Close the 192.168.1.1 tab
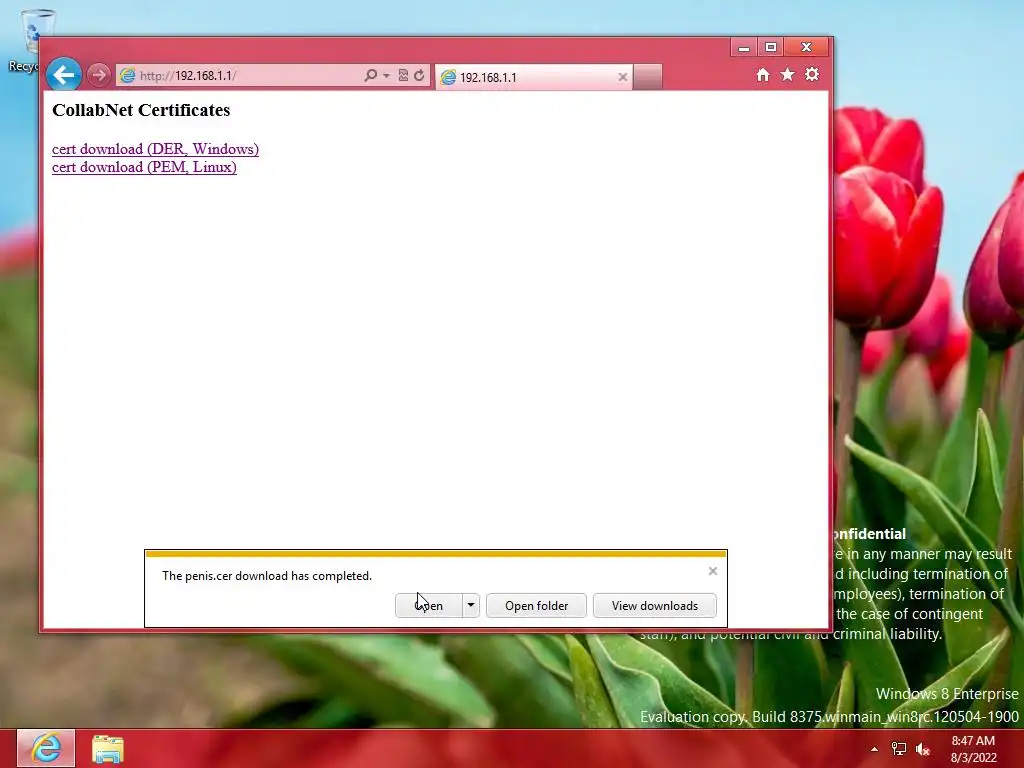Viewport: 1024px width, 768px height. coord(622,77)
